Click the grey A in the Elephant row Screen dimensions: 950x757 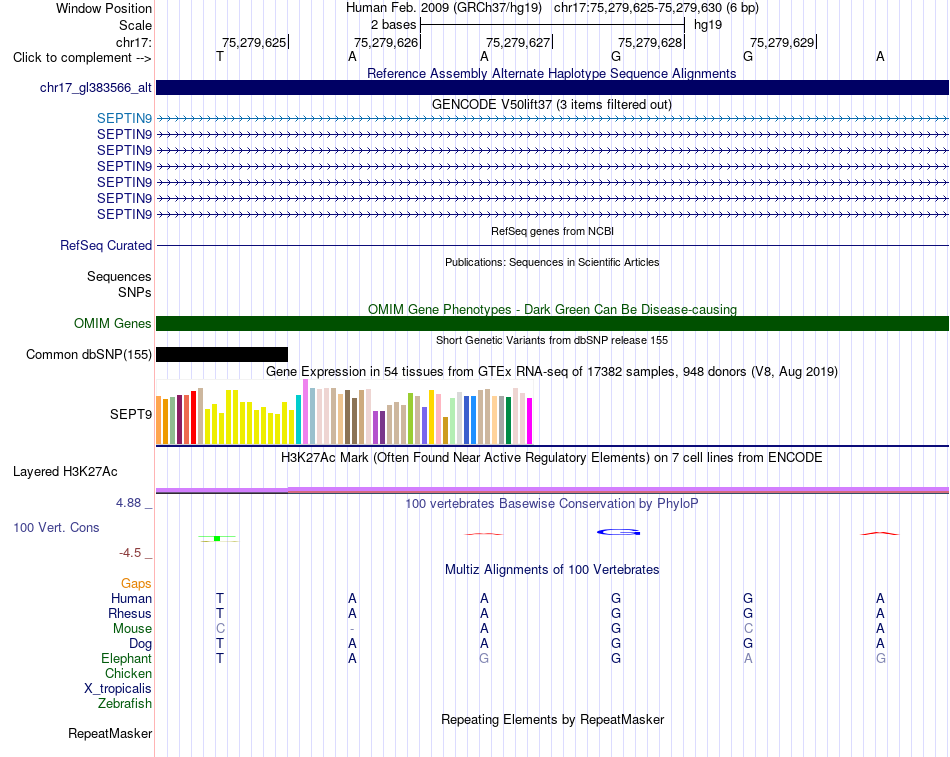click(748, 658)
